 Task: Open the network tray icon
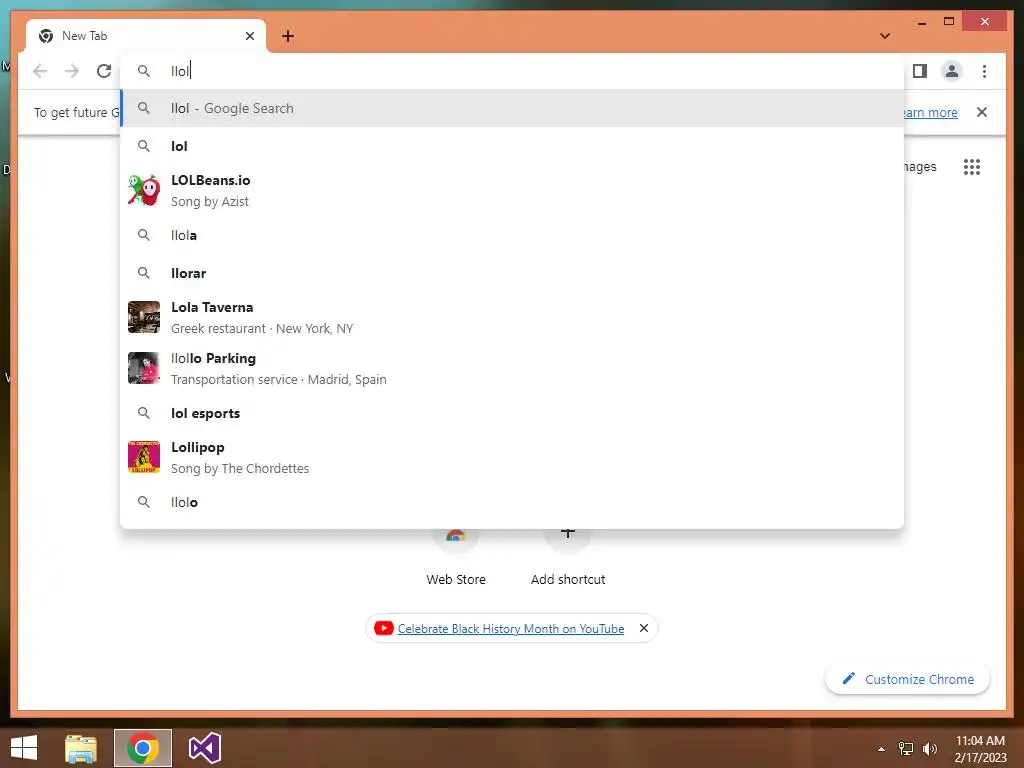(906, 749)
